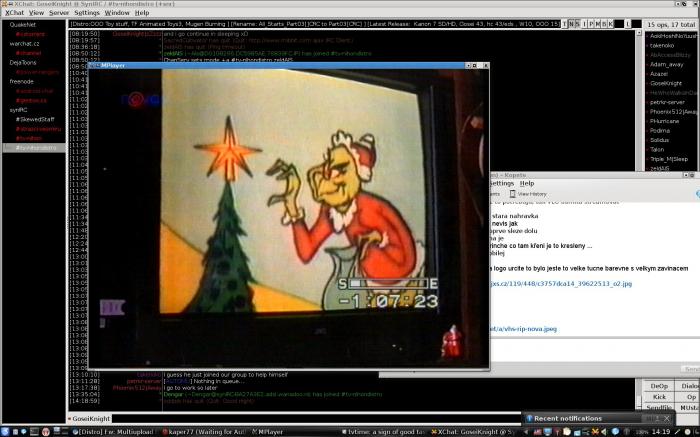Select user Azazel in the user list
The image size is (700, 437).
658,74
